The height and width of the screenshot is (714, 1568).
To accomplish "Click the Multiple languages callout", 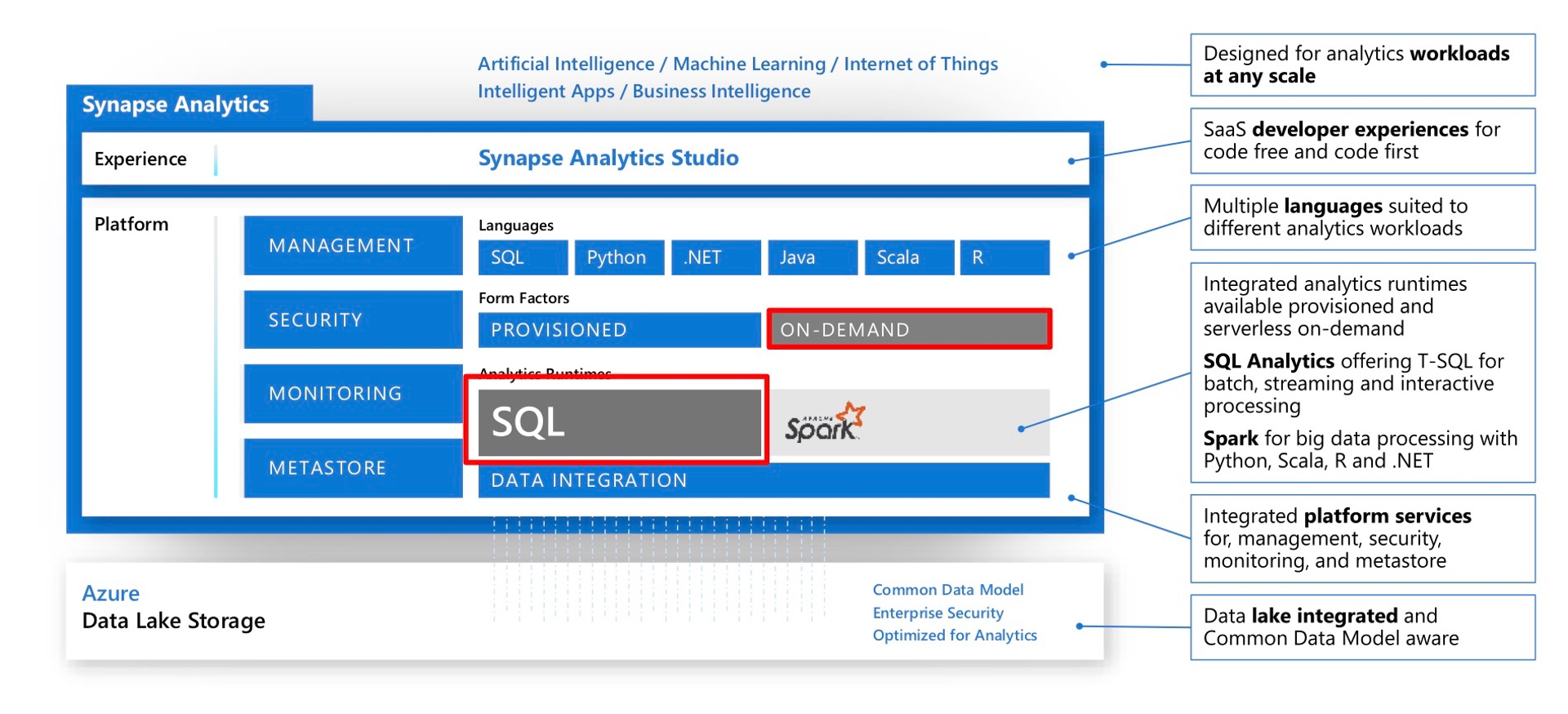I will click(x=1362, y=217).
